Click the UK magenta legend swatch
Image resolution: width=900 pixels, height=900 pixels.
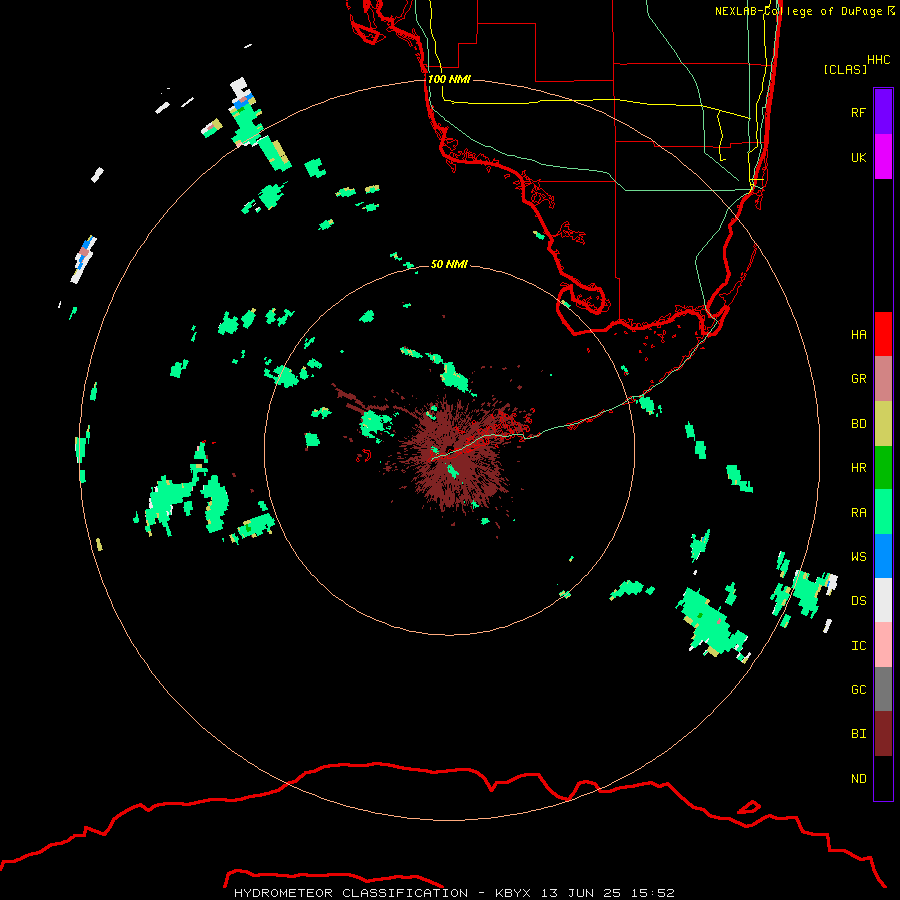(883, 157)
